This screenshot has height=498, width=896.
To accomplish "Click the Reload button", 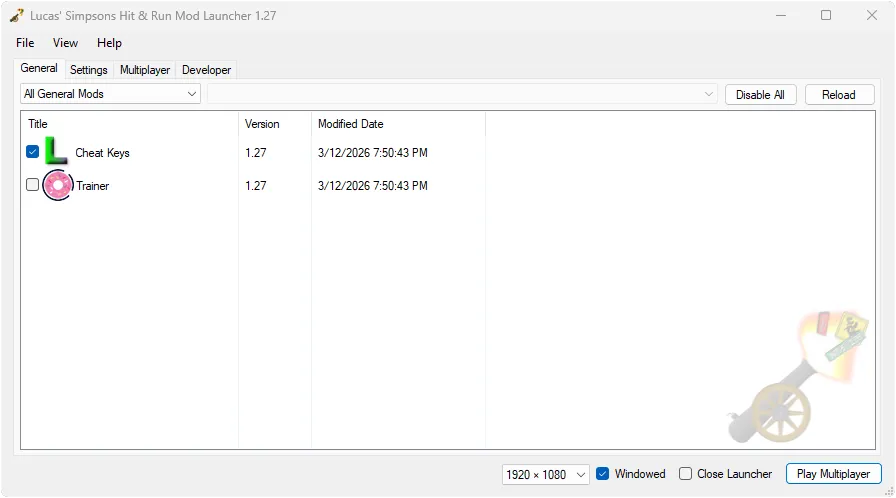I will pyautogui.click(x=839, y=95).
